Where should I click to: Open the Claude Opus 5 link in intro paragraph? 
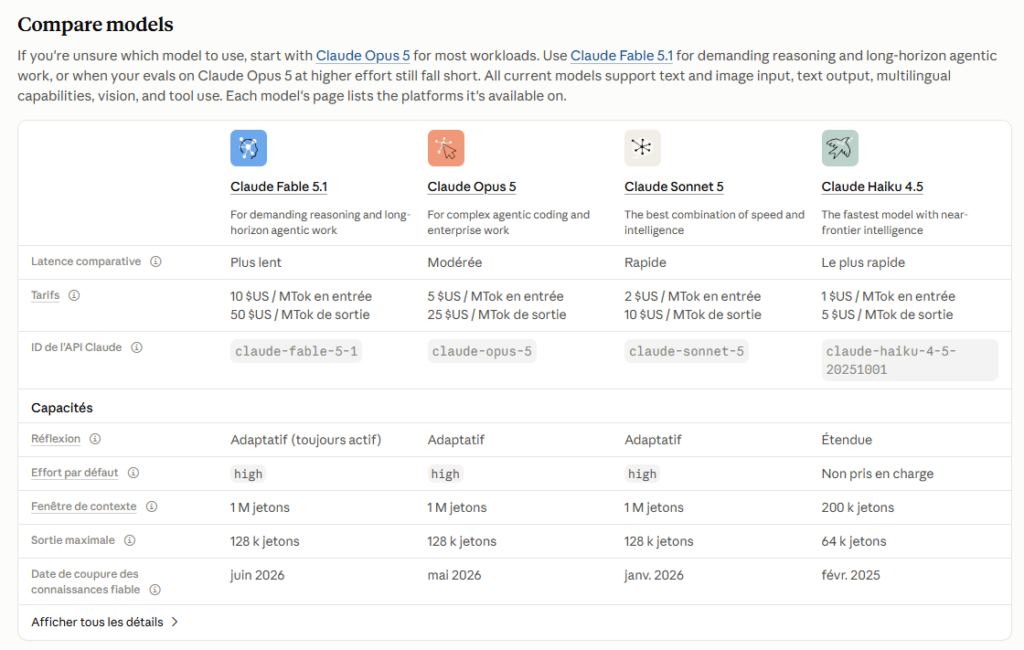363,56
